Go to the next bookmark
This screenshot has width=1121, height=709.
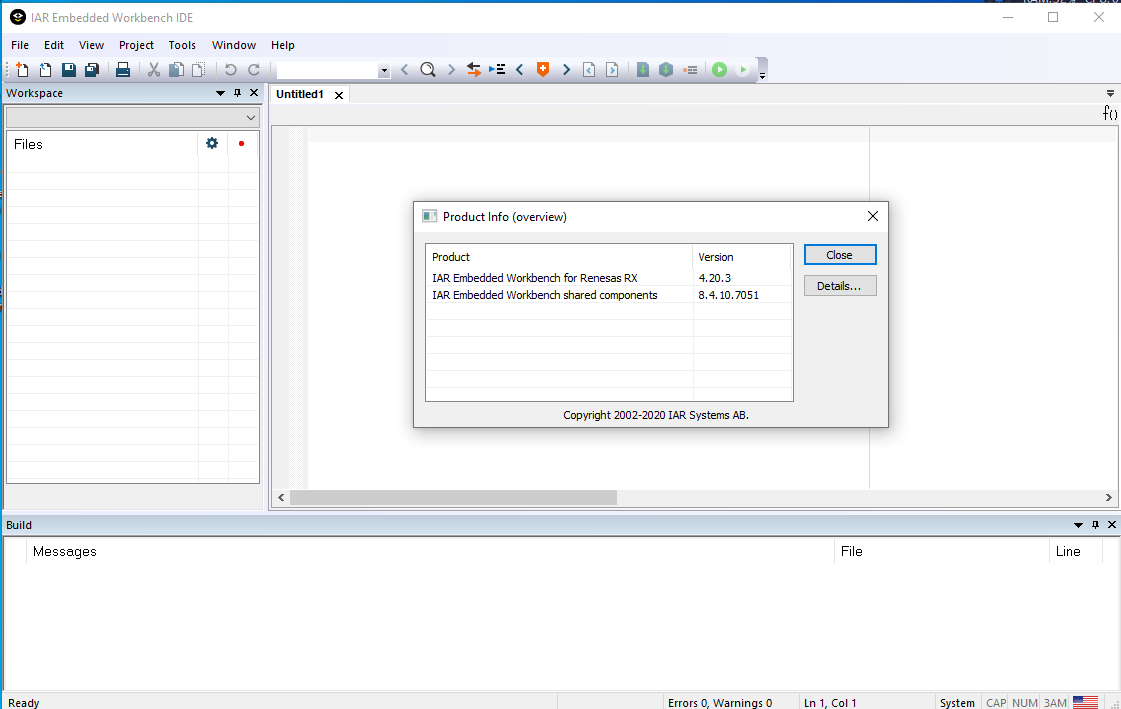pos(566,69)
